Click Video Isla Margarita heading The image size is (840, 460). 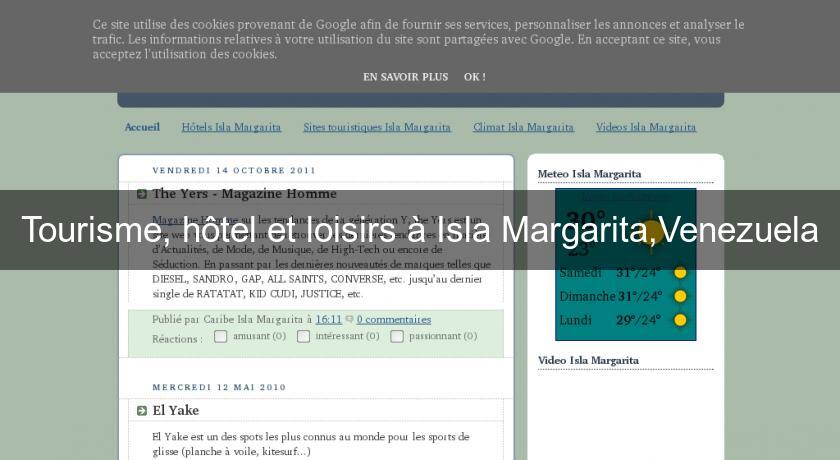pos(588,360)
